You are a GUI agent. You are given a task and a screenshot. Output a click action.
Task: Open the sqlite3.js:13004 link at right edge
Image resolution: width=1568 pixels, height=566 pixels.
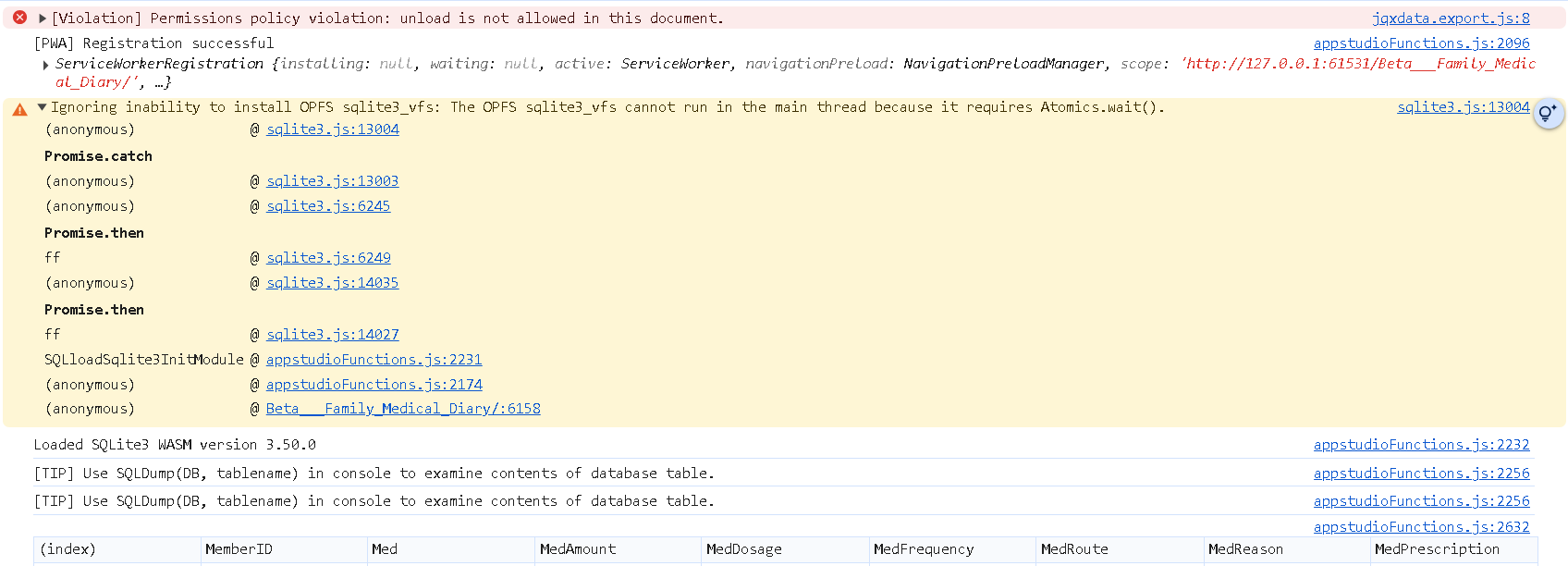pyautogui.click(x=1463, y=107)
